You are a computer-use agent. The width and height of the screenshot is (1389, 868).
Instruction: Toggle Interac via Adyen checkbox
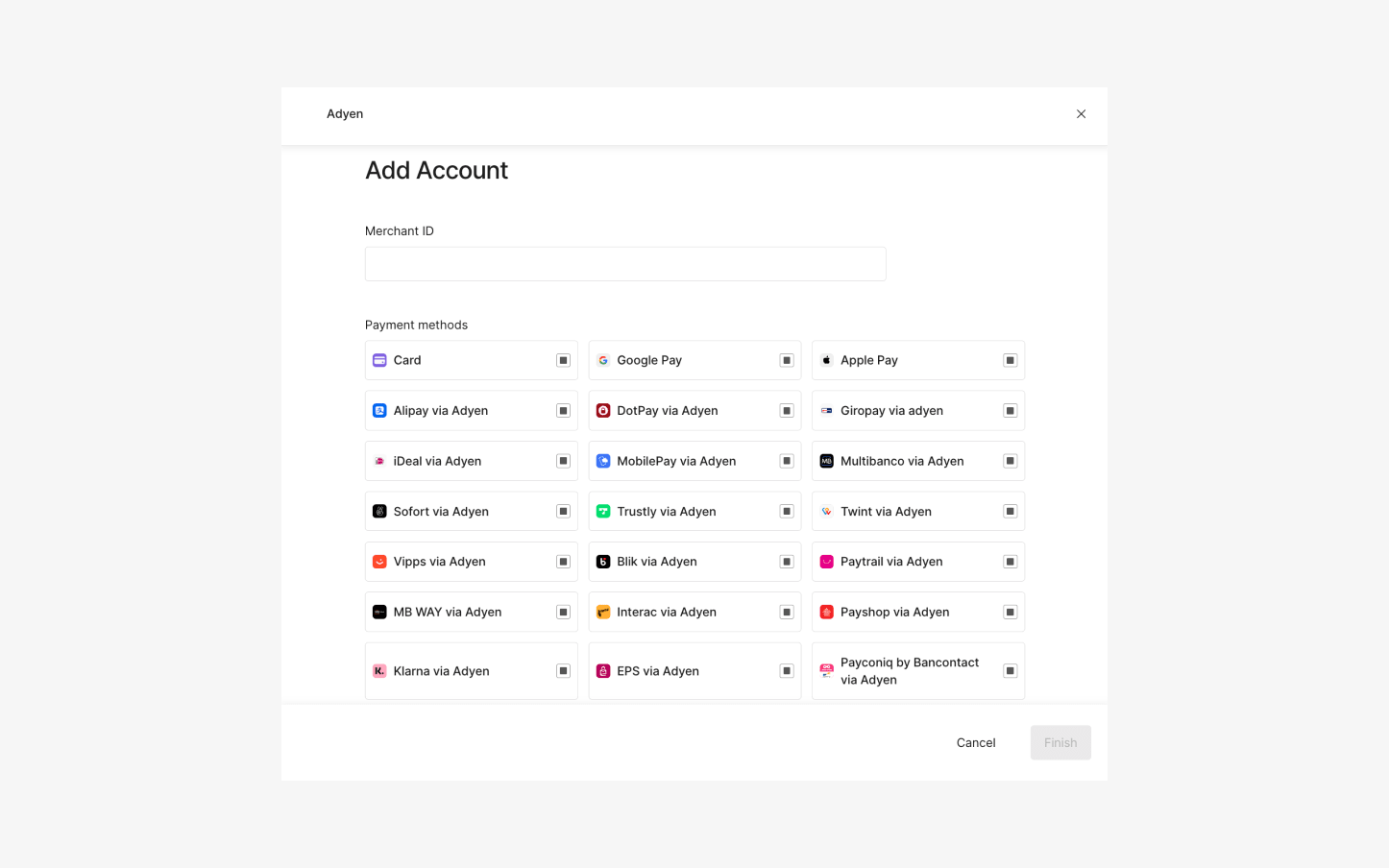[787, 612]
